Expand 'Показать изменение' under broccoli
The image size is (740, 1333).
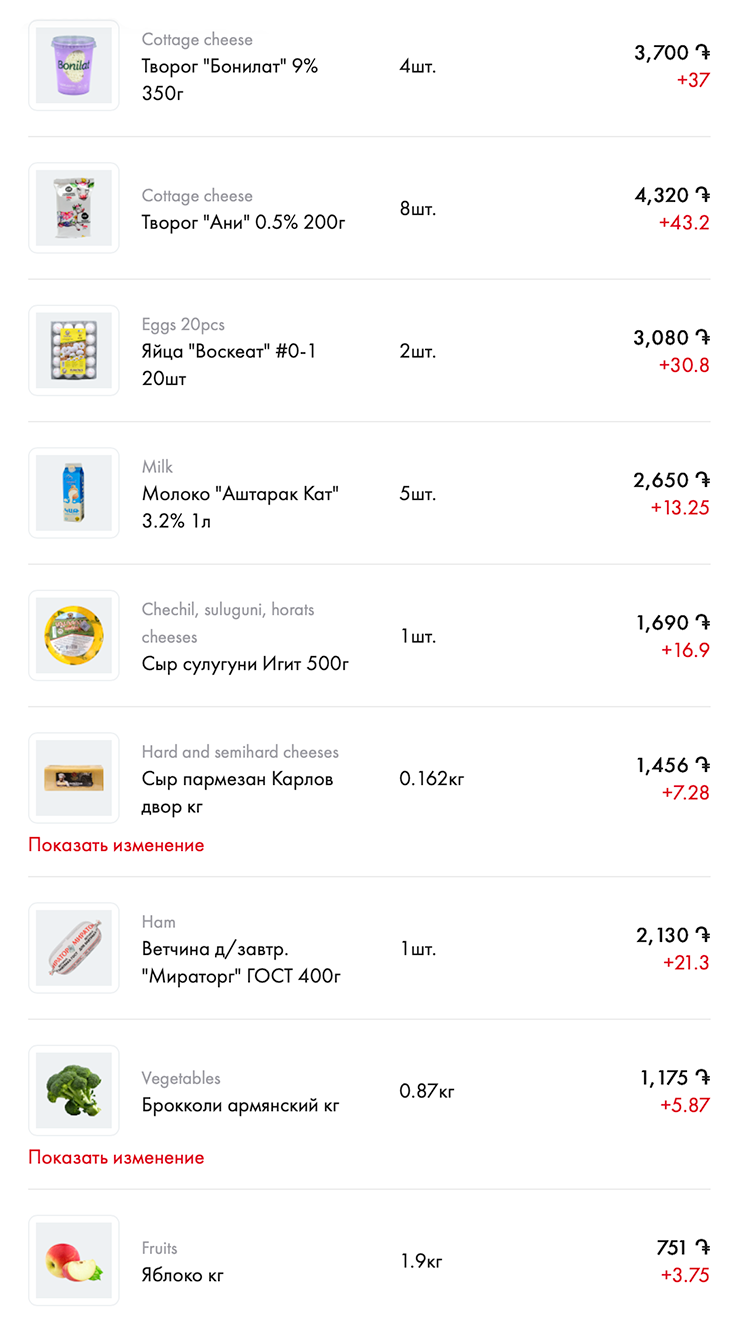[x=116, y=1157]
